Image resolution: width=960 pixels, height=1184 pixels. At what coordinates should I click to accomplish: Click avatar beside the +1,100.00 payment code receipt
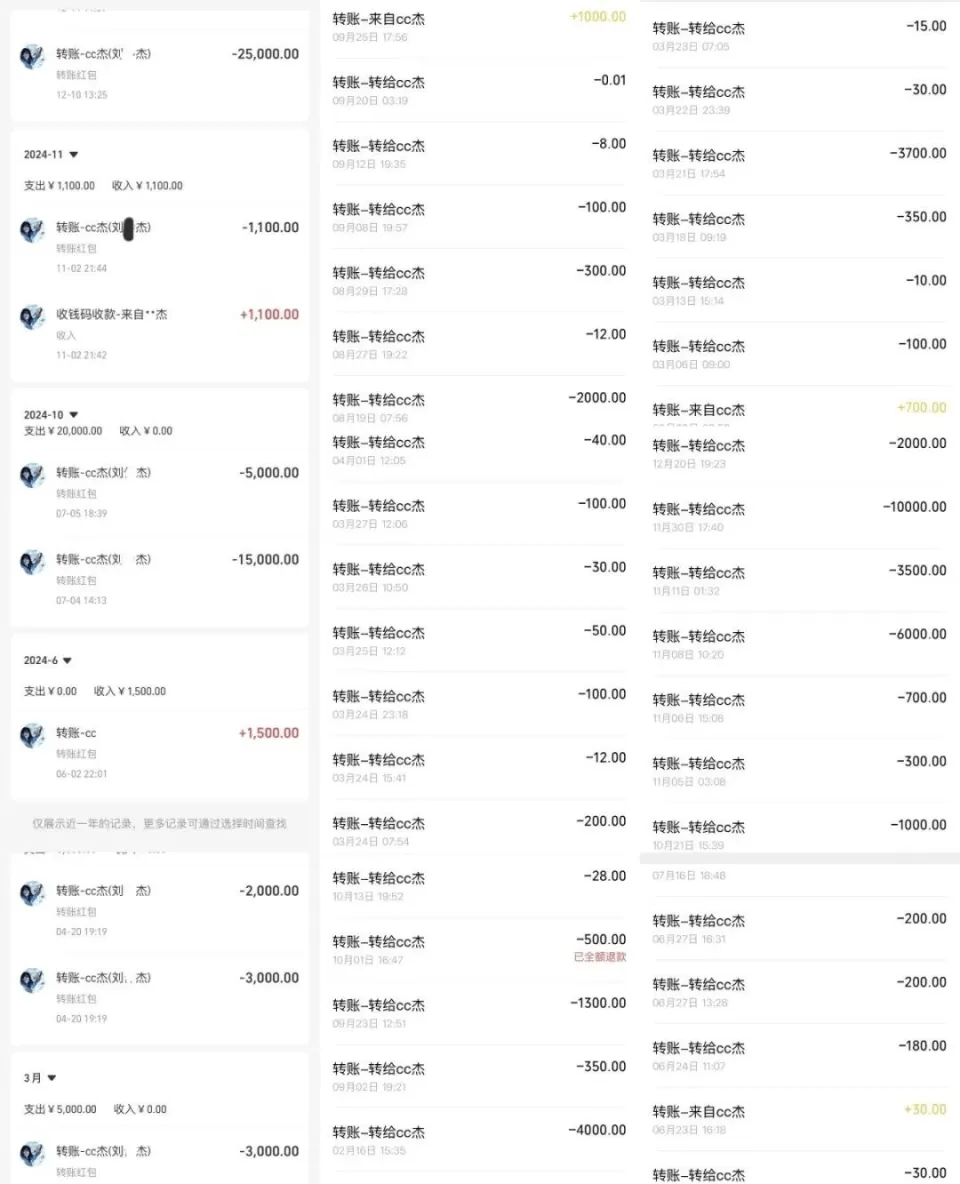pos(32,316)
